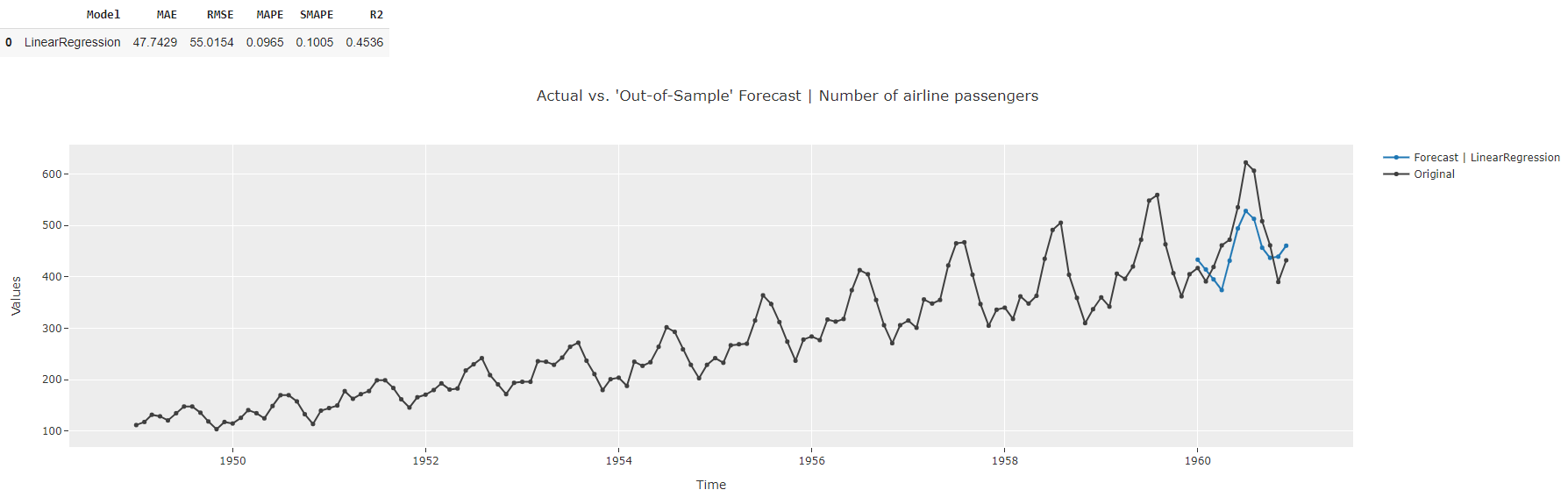Click the 1960 tick label on x-axis
1568x497 pixels.
click(x=1197, y=461)
